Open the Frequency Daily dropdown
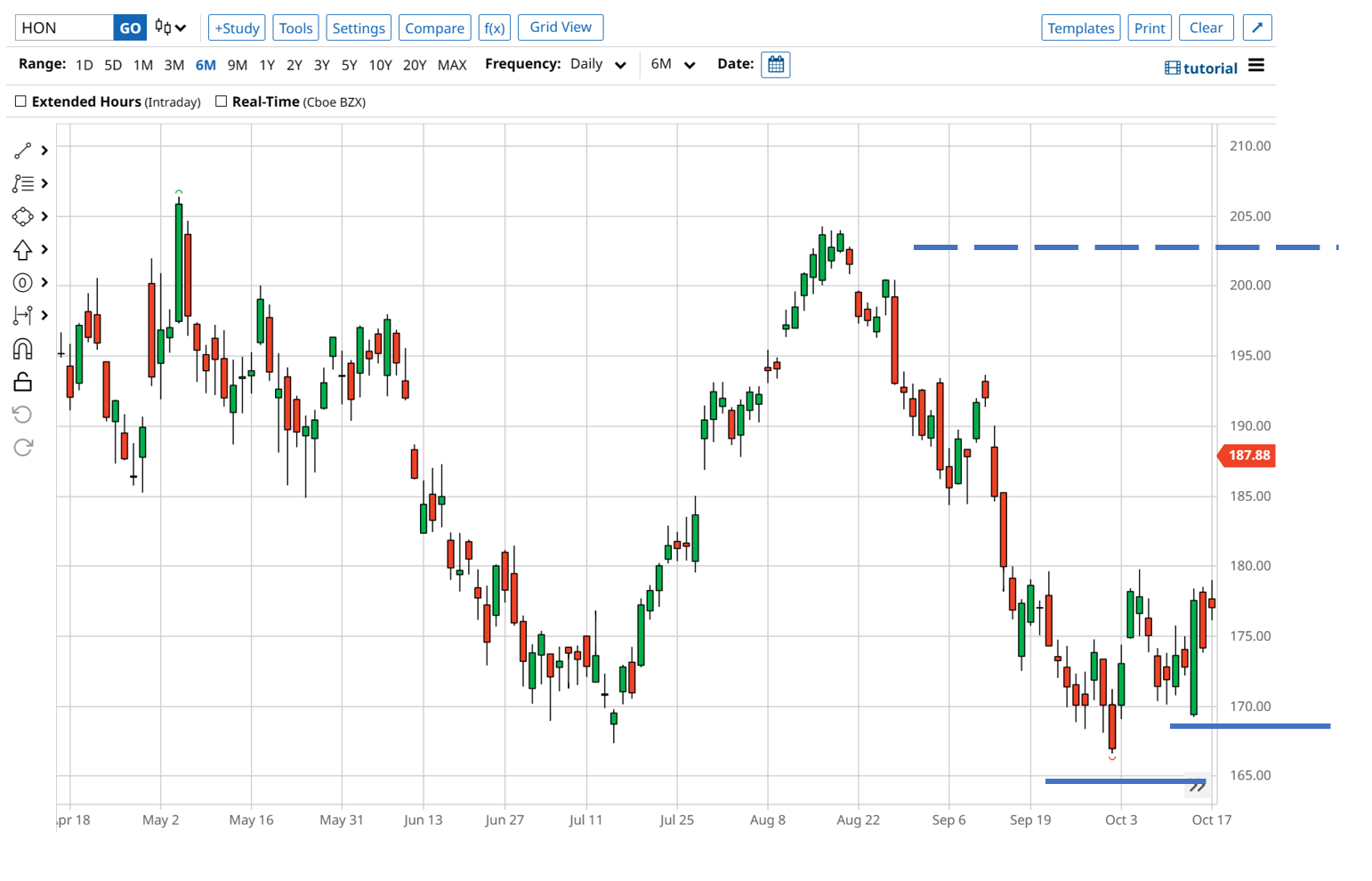The image size is (1372, 881). click(599, 64)
